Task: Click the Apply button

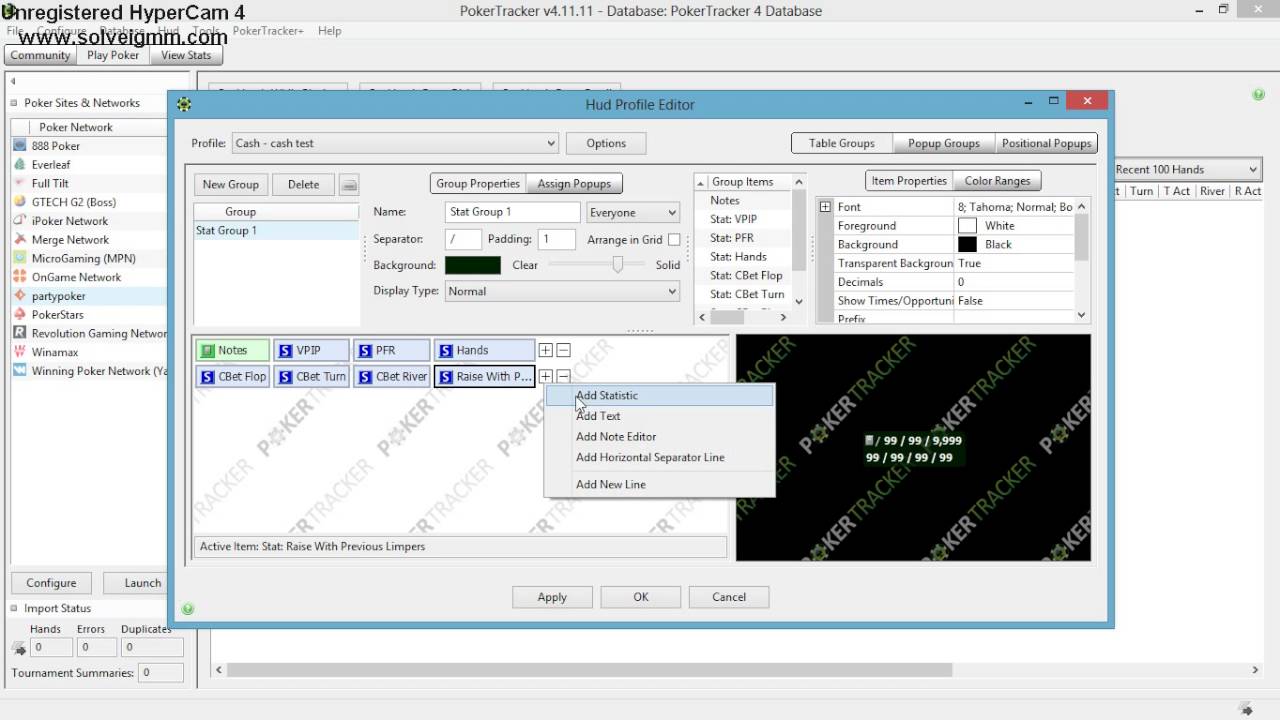Action: click(552, 597)
